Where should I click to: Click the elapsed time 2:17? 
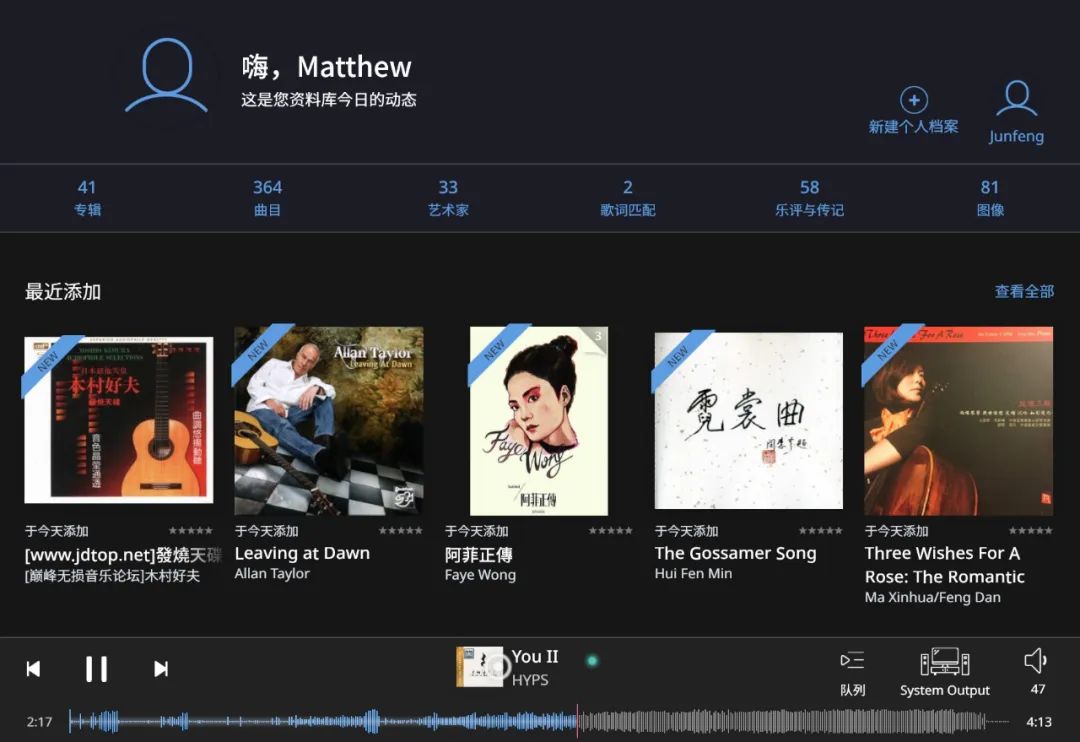[39, 722]
